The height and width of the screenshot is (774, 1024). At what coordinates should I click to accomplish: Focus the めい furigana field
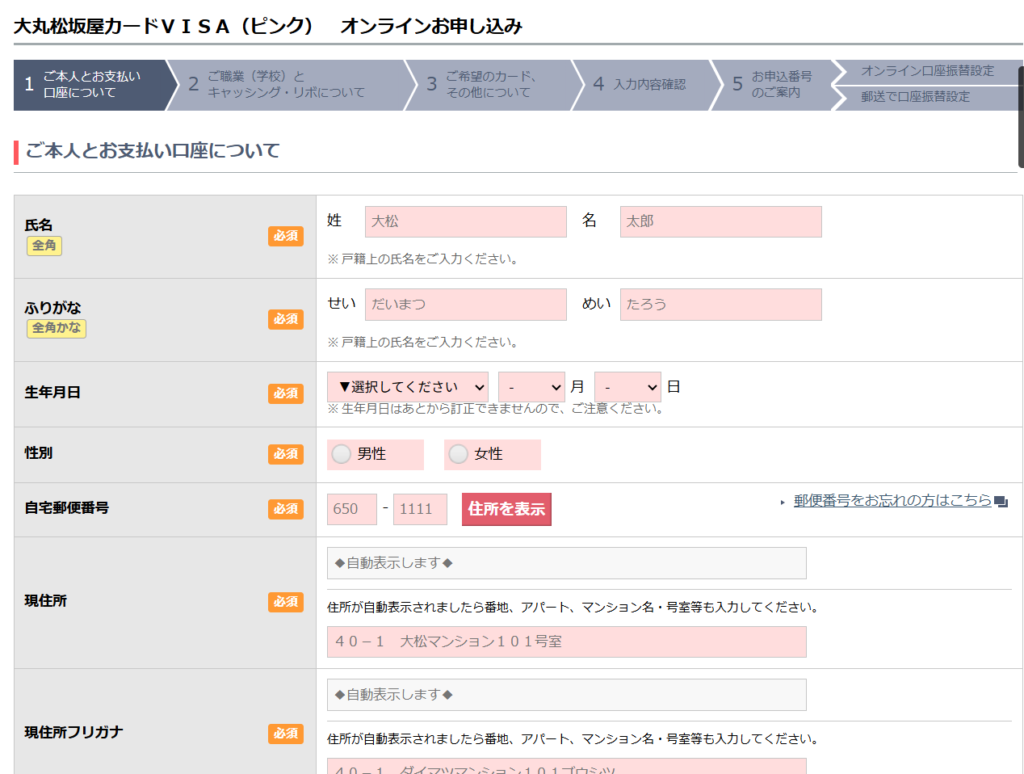pos(721,304)
